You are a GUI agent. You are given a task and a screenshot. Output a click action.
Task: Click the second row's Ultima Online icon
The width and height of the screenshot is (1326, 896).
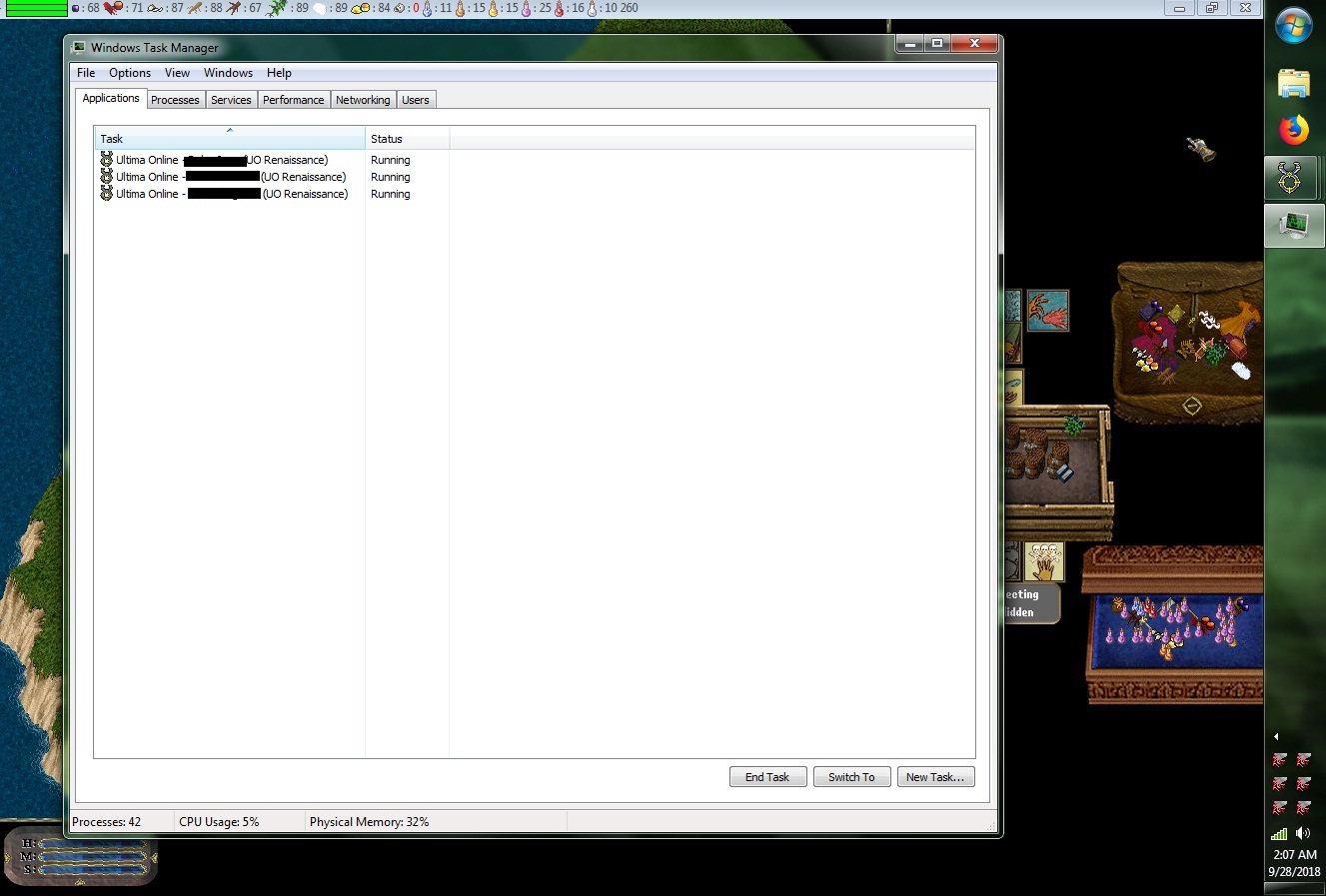click(x=107, y=177)
